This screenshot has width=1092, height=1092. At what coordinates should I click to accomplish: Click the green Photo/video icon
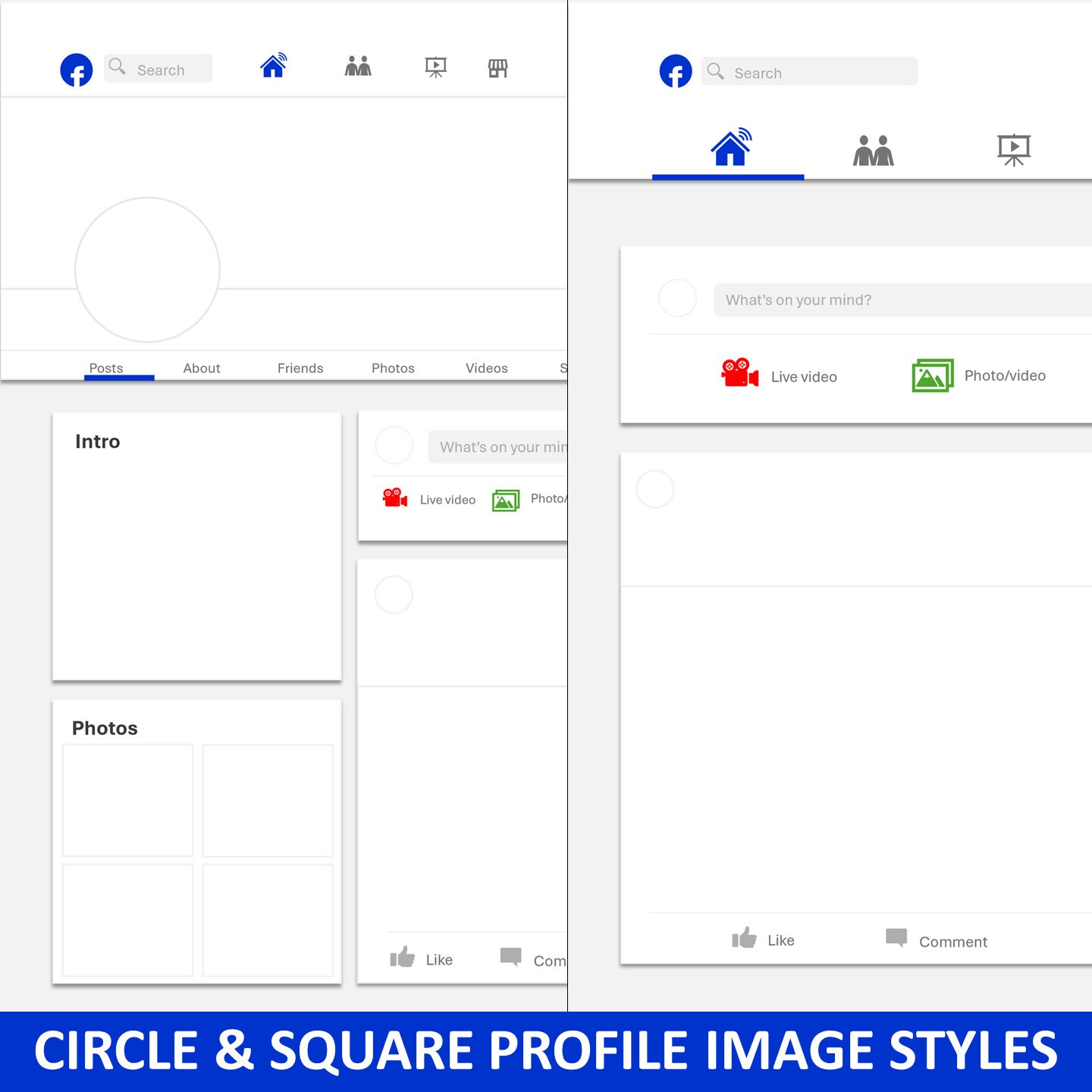932,374
